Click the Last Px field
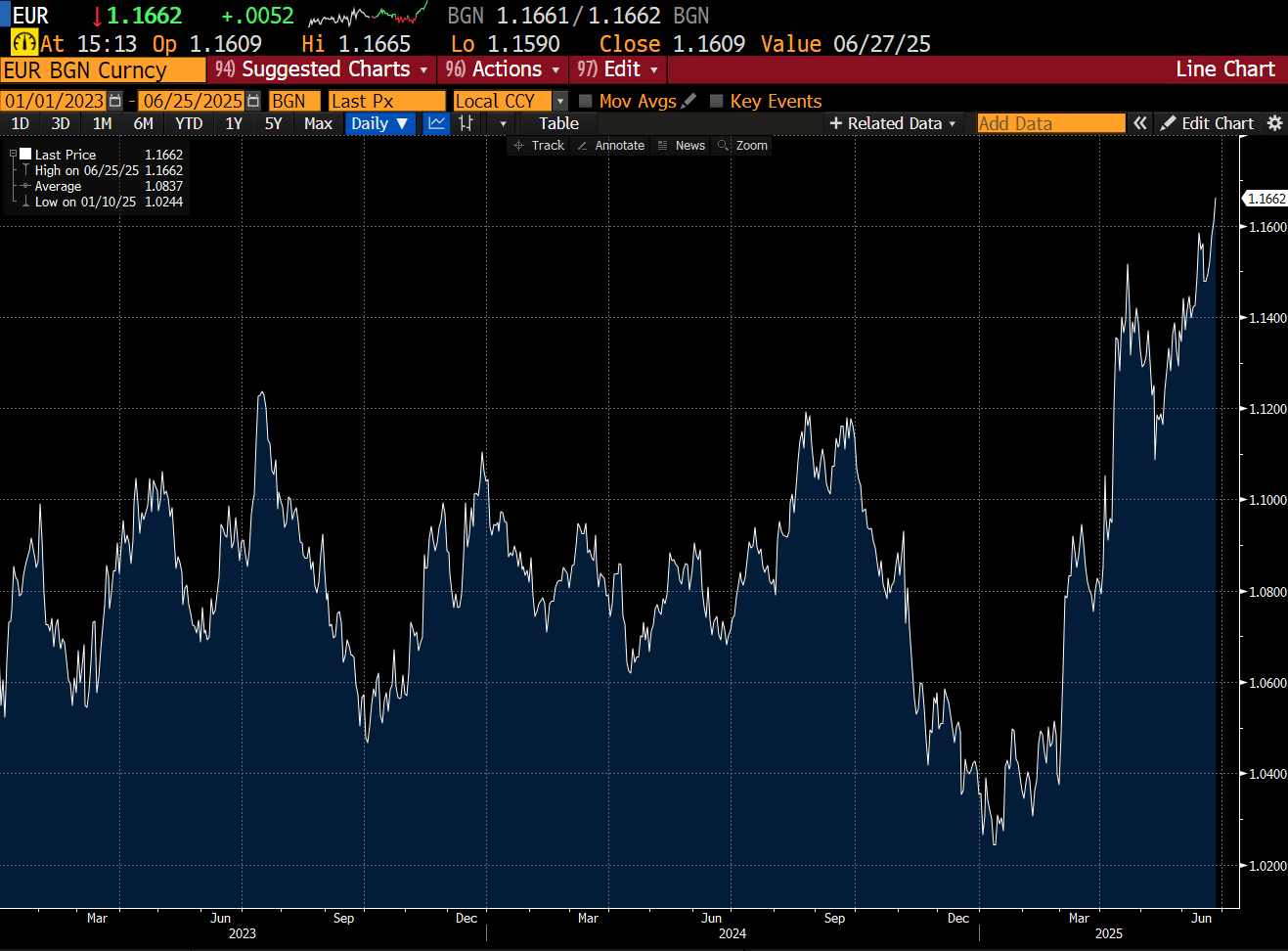The height and width of the screenshot is (951, 1288). coord(387,101)
